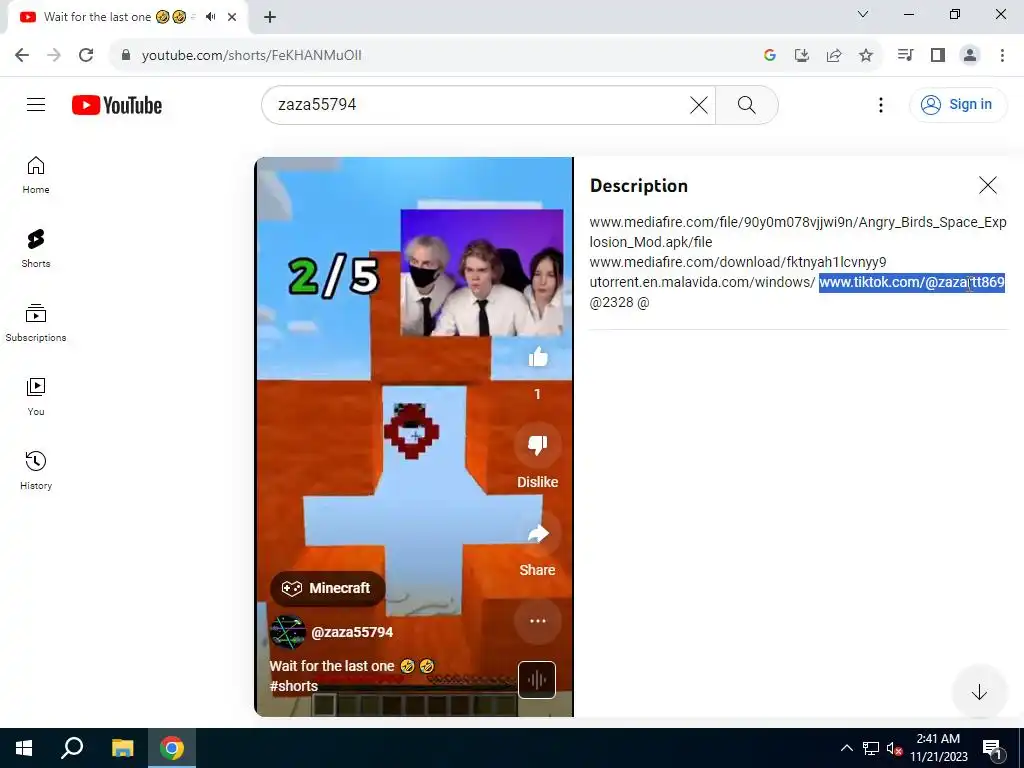Share the short video
Image resolution: width=1024 pixels, height=768 pixels.
pos(537,534)
